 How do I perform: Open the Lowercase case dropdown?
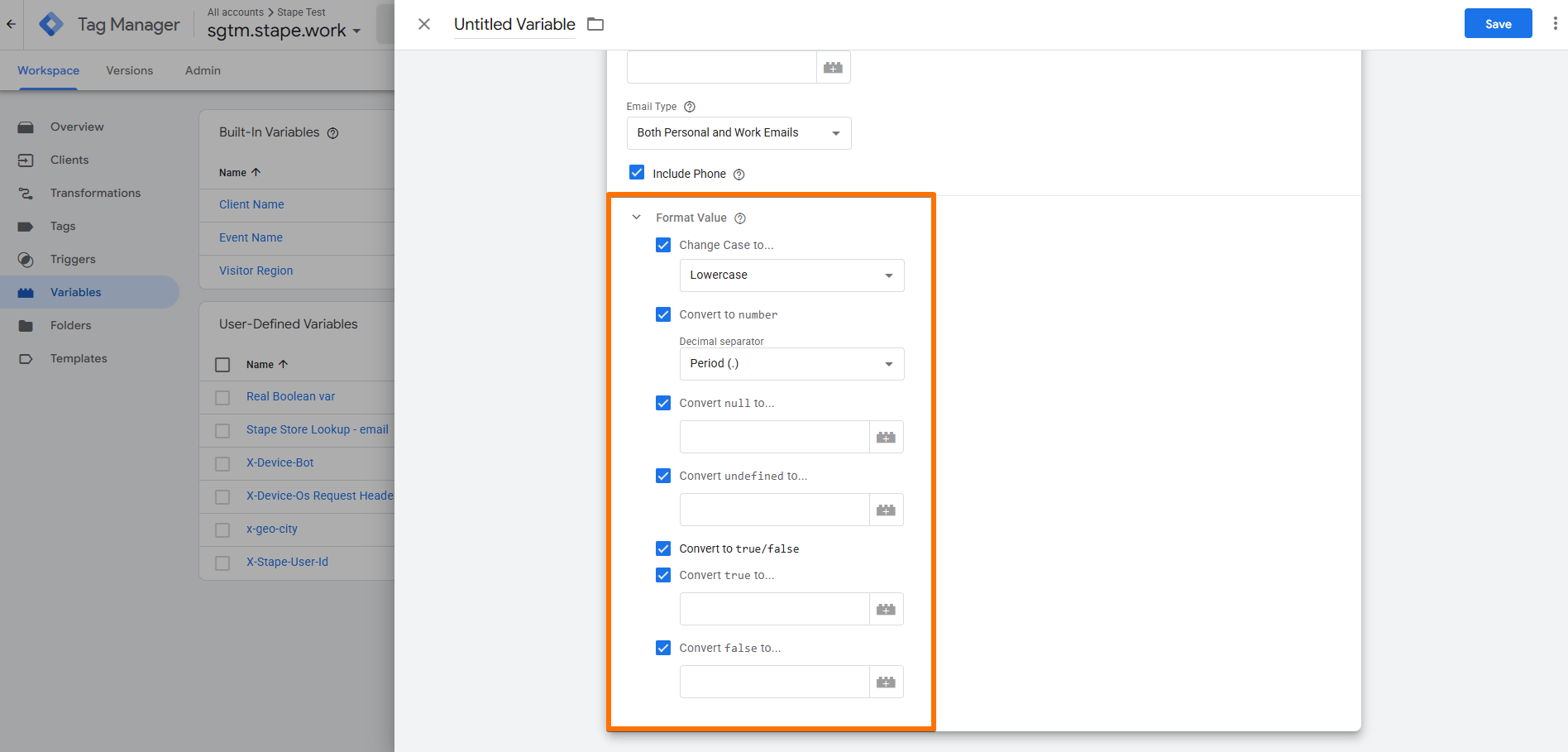pos(792,275)
